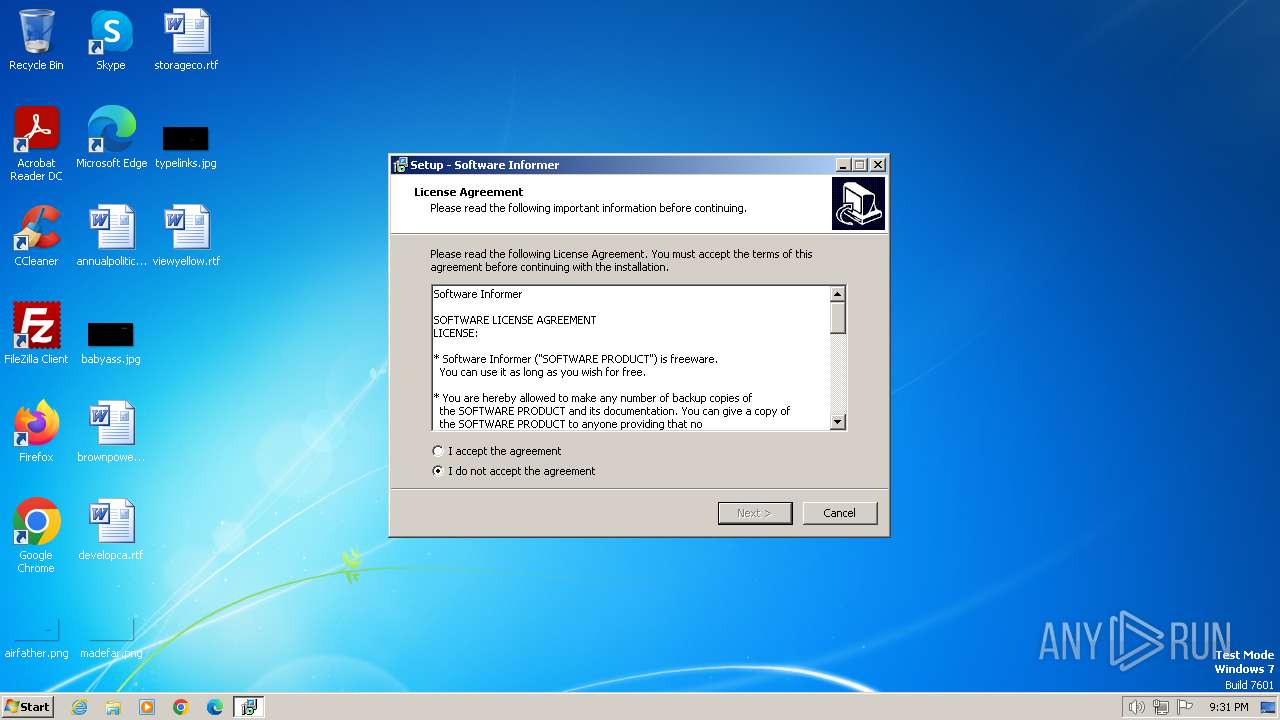Screen dimensions: 1280x720
Task: Click the 'SOFTWARE LICENSE AGREEMENT' text line
Action: click(514, 320)
